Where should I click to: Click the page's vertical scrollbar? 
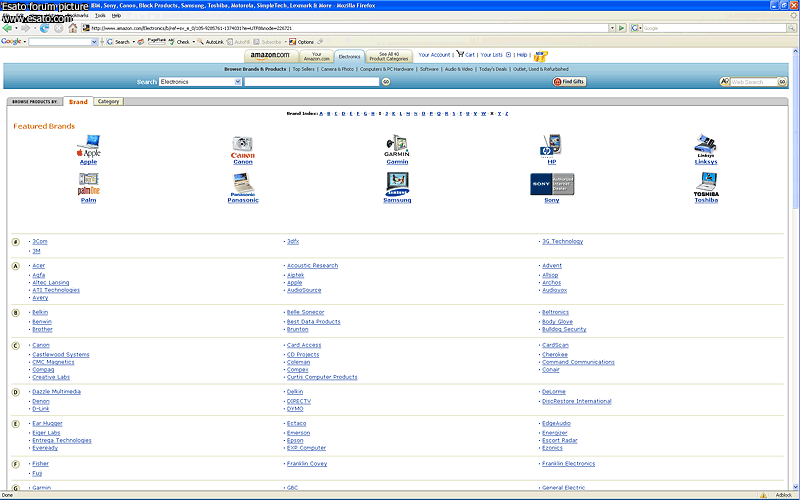(x=795, y=269)
